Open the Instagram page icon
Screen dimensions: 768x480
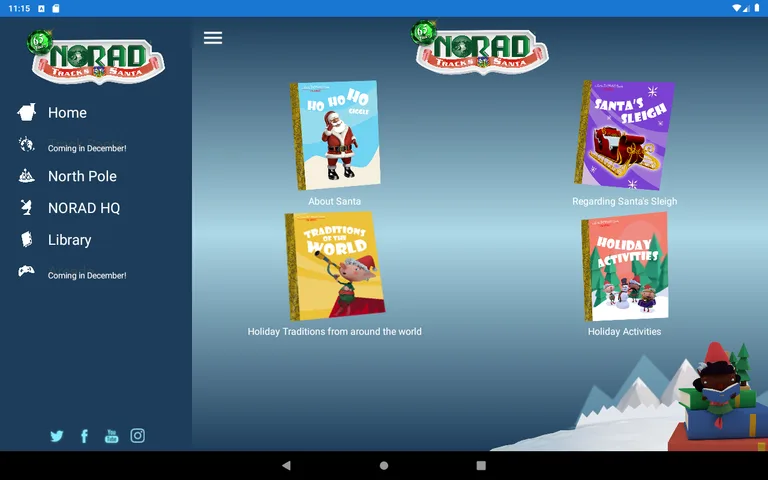tap(138, 435)
